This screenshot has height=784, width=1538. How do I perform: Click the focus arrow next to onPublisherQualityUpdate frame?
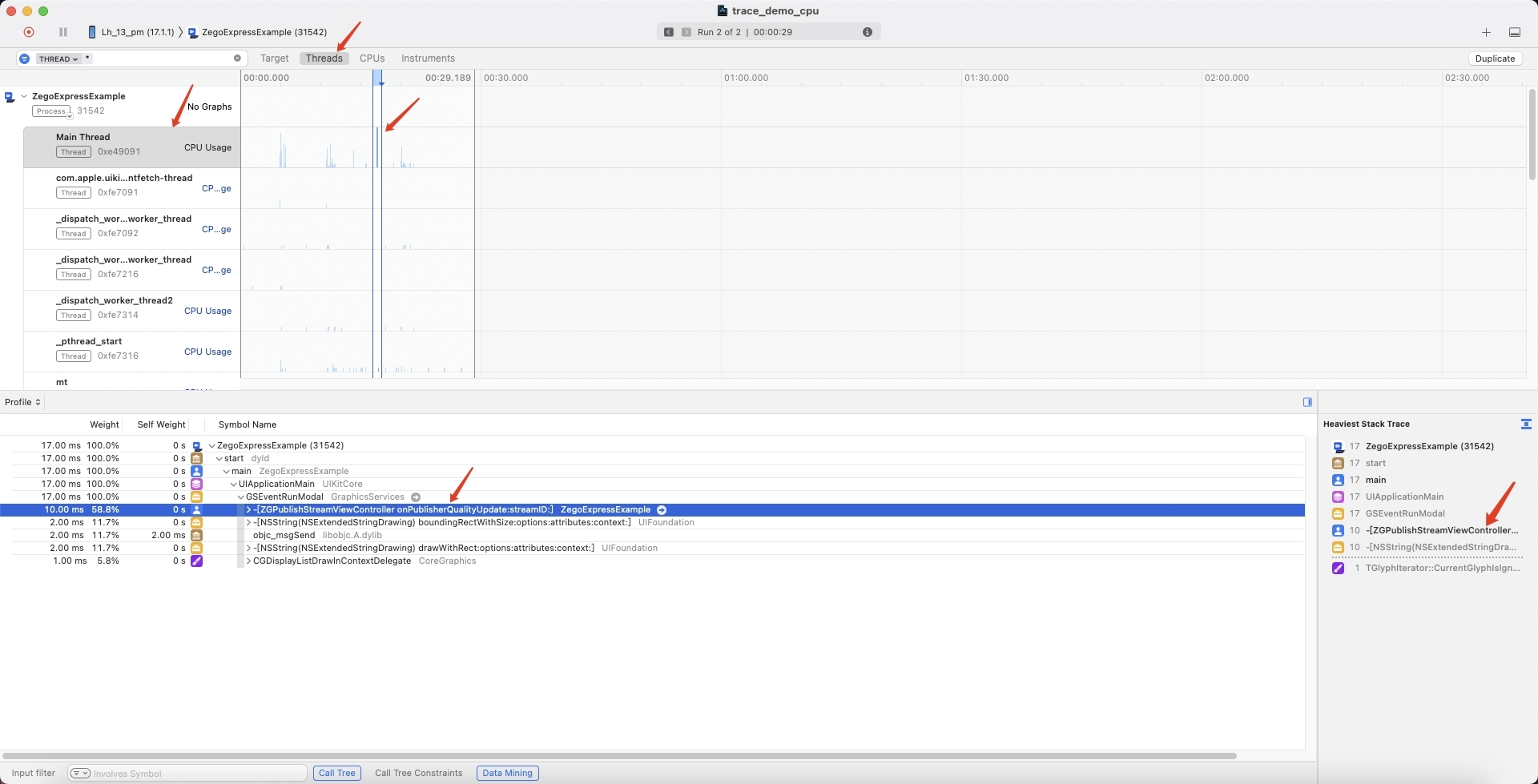click(x=662, y=509)
